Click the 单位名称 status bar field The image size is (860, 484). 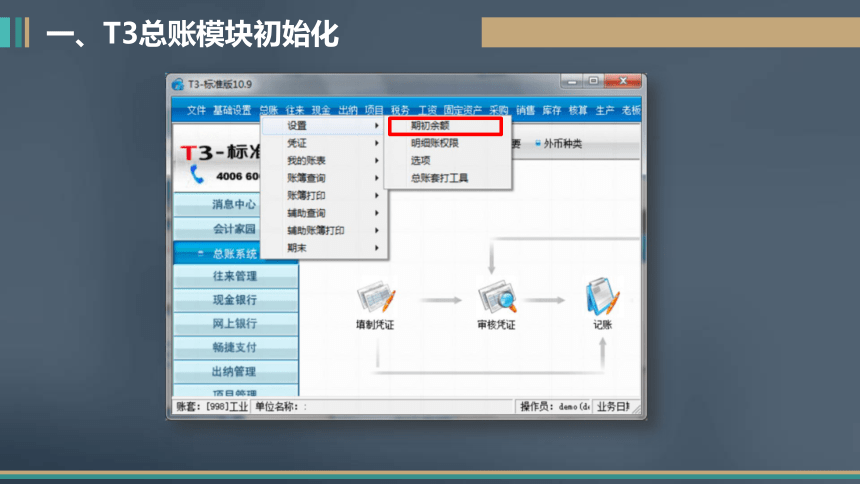point(383,407)
